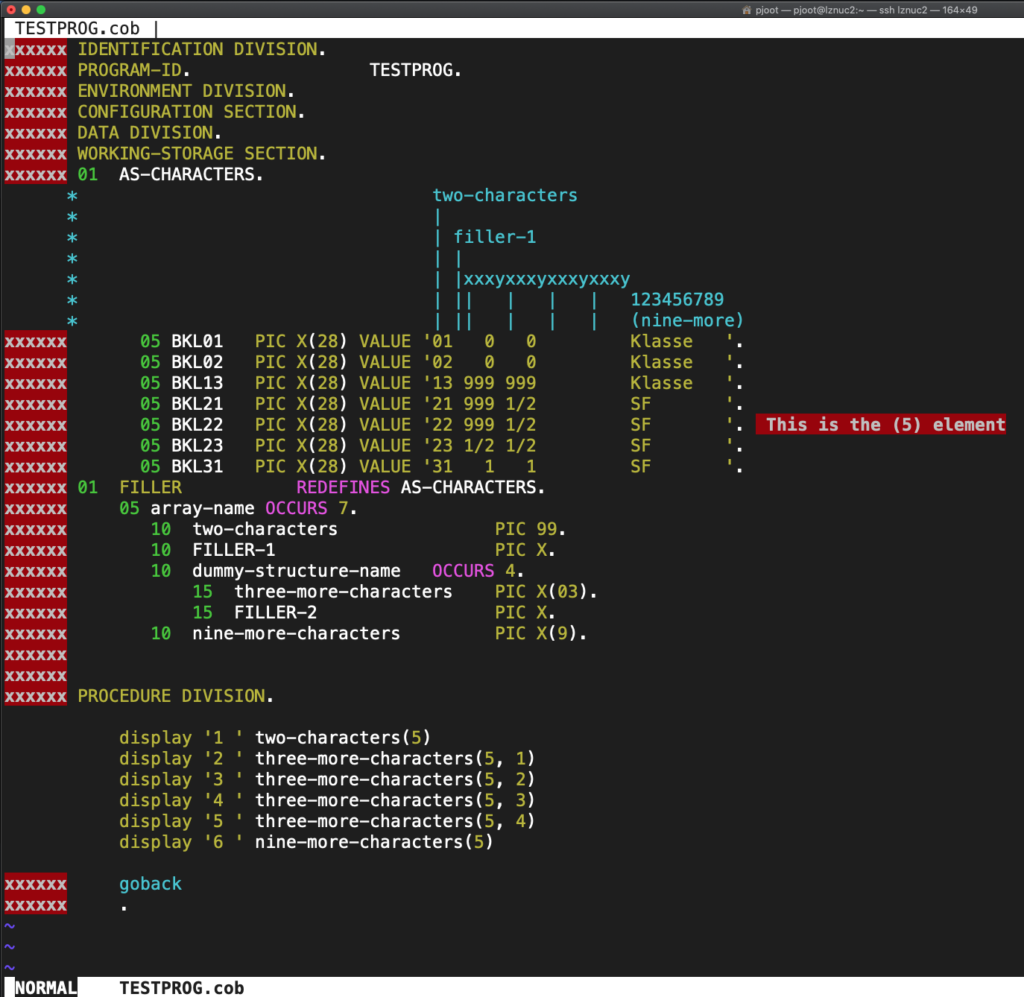Click the BKL21 field name
Viewport: 1024px width, 997px height.
coord(197,404)
